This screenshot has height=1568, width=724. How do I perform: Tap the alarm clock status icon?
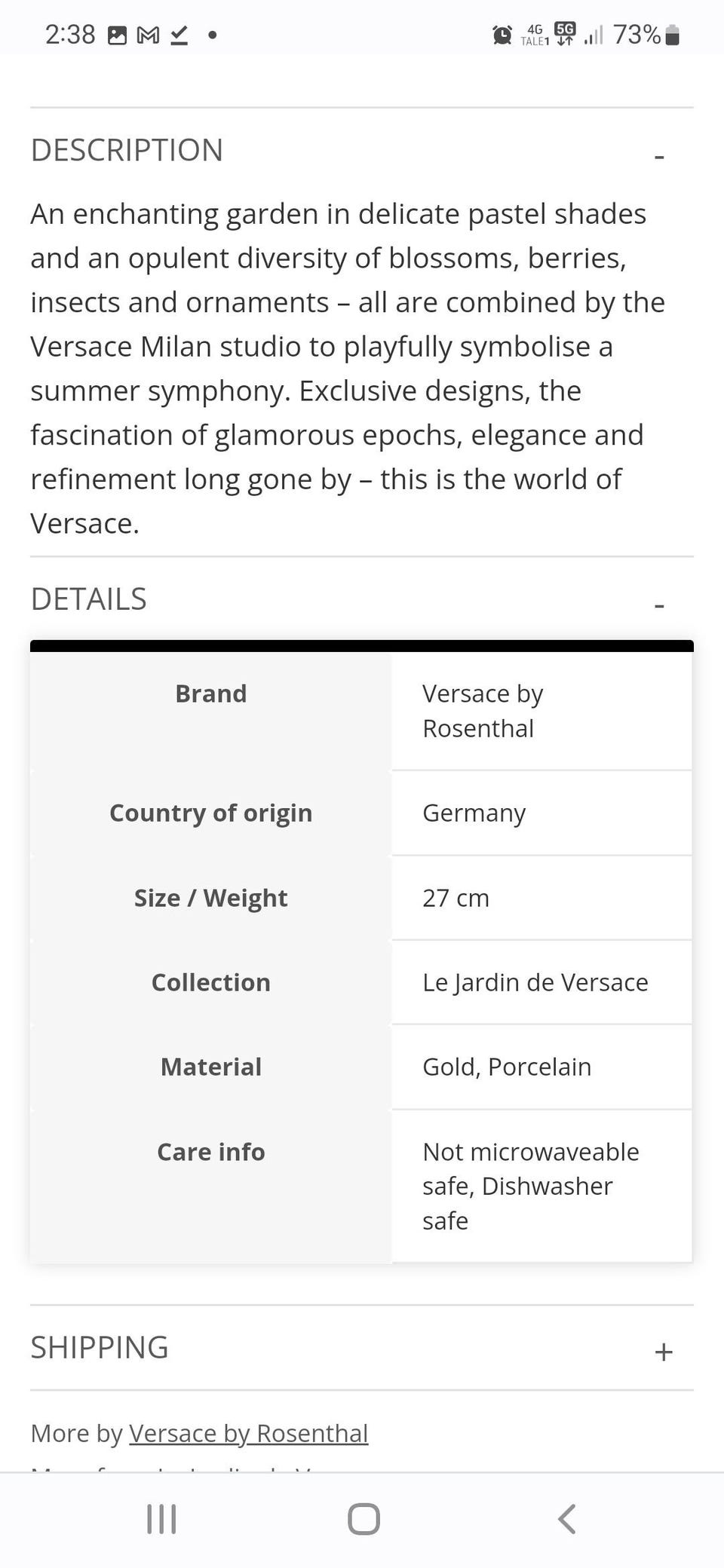click(x=502, y=35)
